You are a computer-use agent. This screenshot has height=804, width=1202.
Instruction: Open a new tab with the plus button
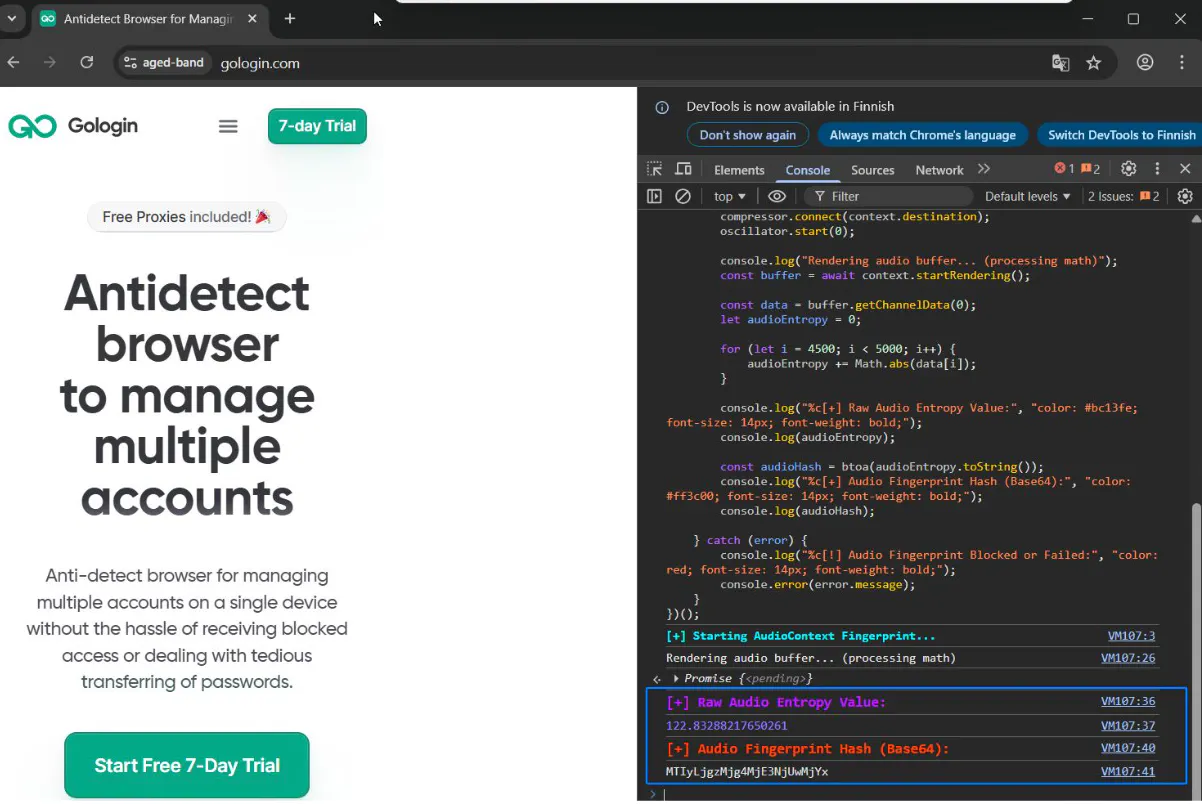[x=290, y=18]
